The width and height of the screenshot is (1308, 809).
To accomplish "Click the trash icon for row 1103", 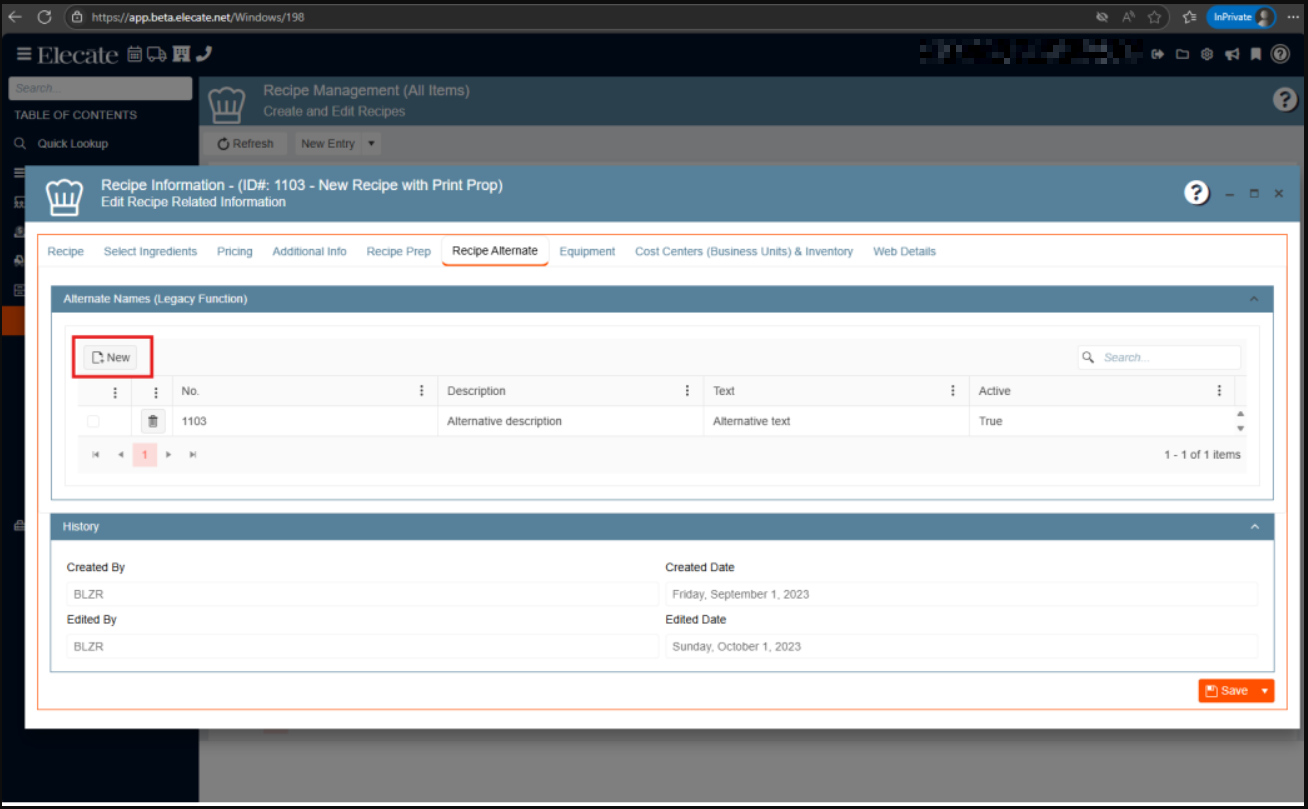I will 152,421.
